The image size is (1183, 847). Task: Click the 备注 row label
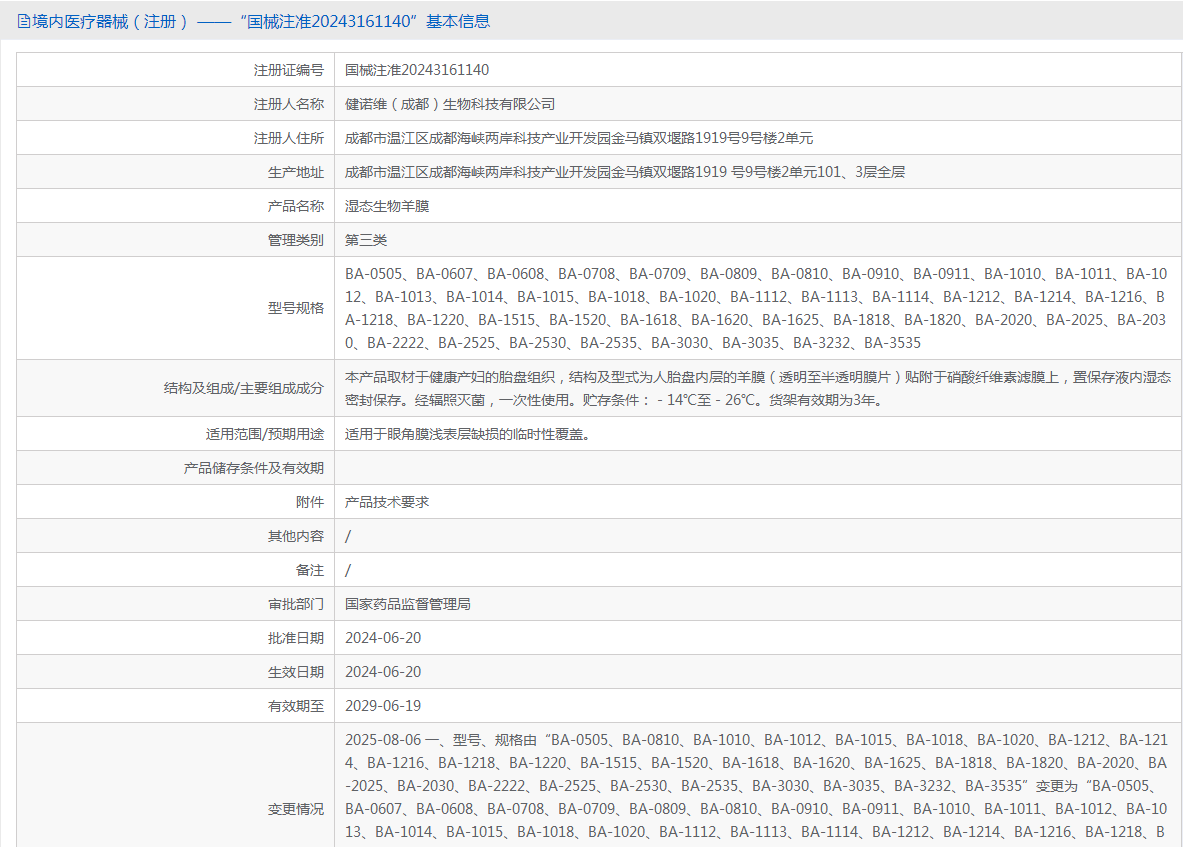(x=310, y=570)
